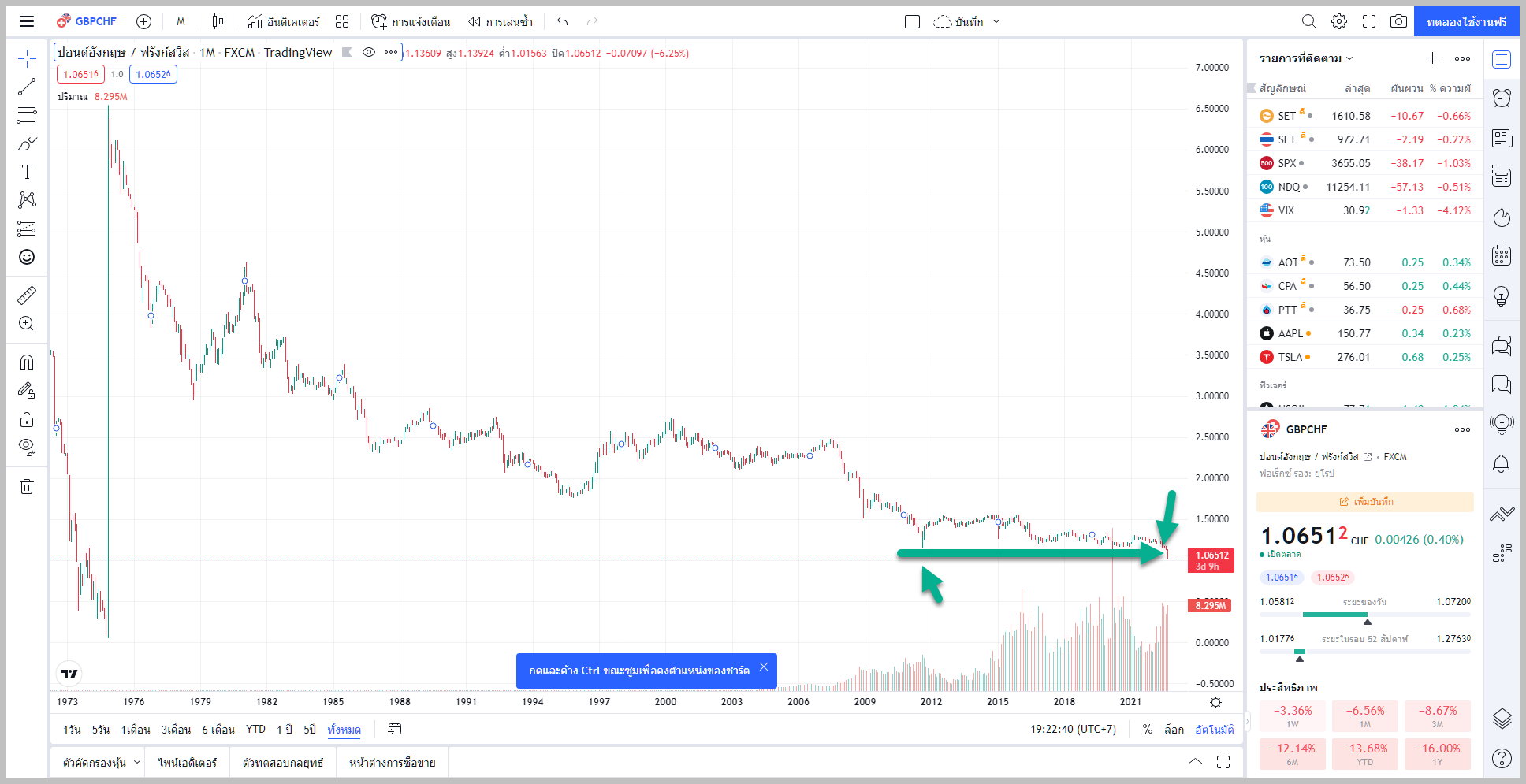Open the strategy tester tab
This screenshot has width=1526, height=784.
point(283,762)
